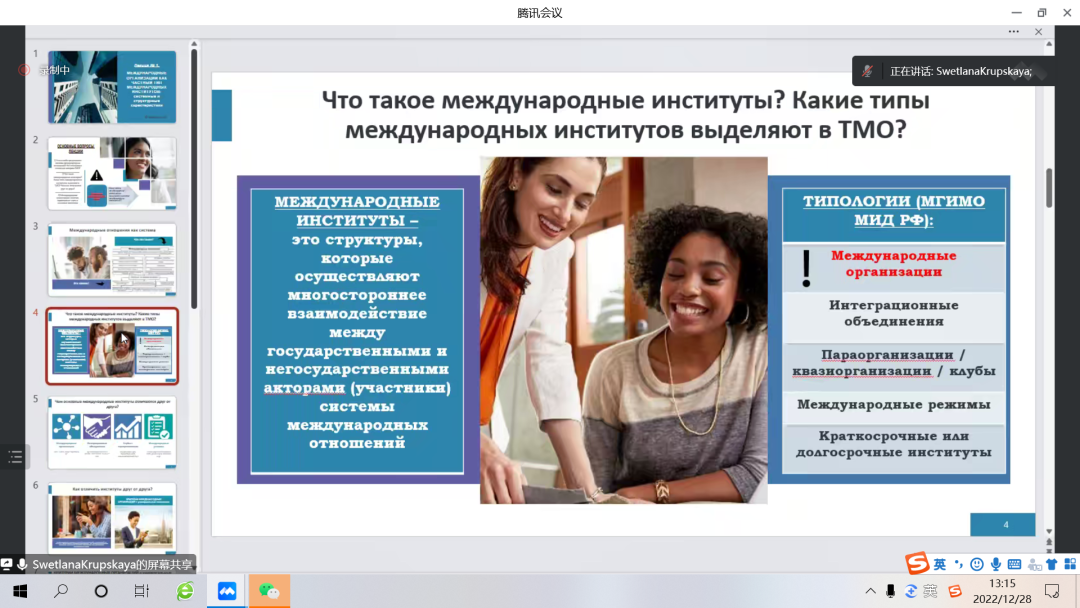Toggle Sogou voice input microphone
The width and height of the screenshot is (1080, 608).
996,565
